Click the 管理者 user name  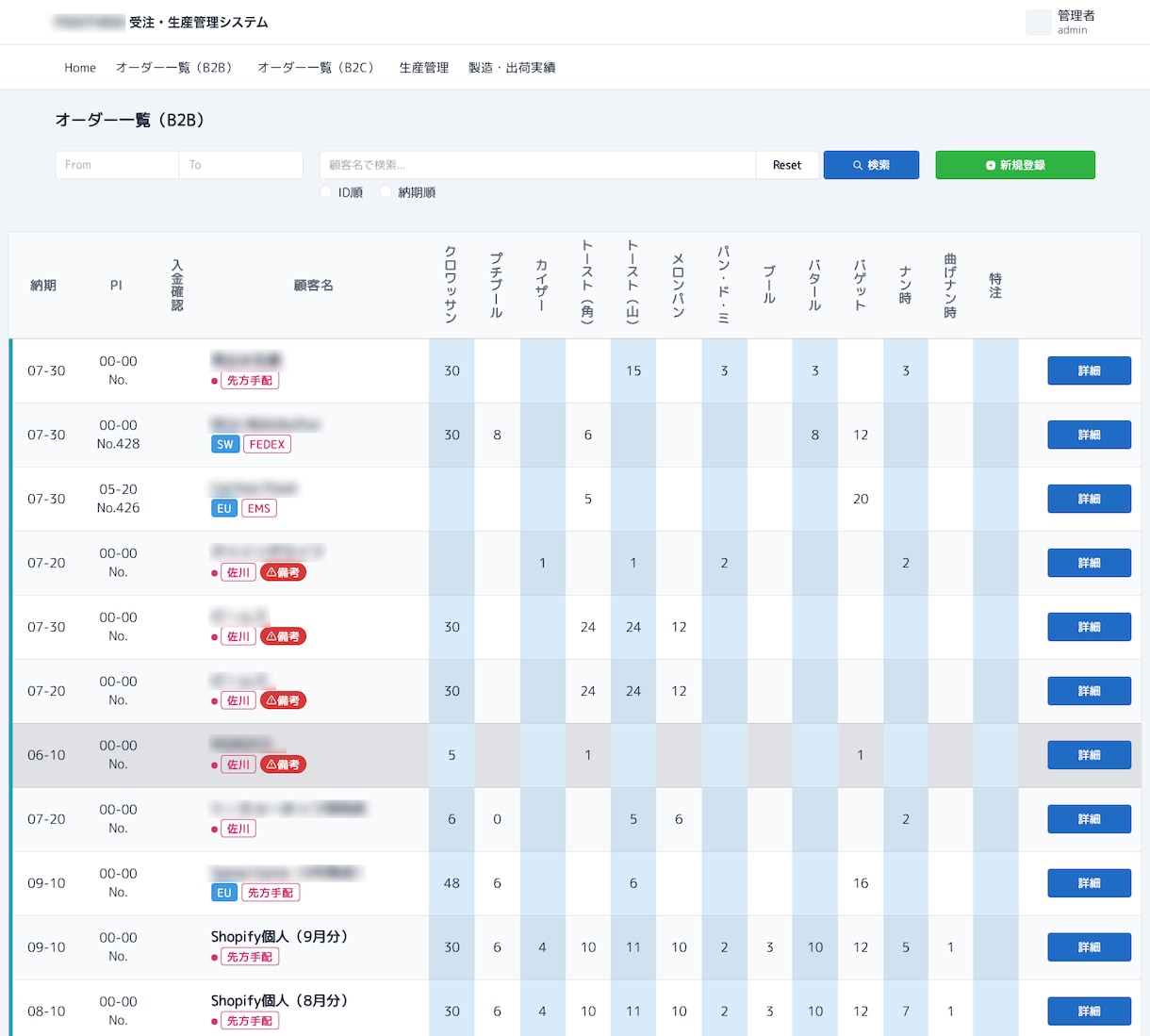point(1076,16)
